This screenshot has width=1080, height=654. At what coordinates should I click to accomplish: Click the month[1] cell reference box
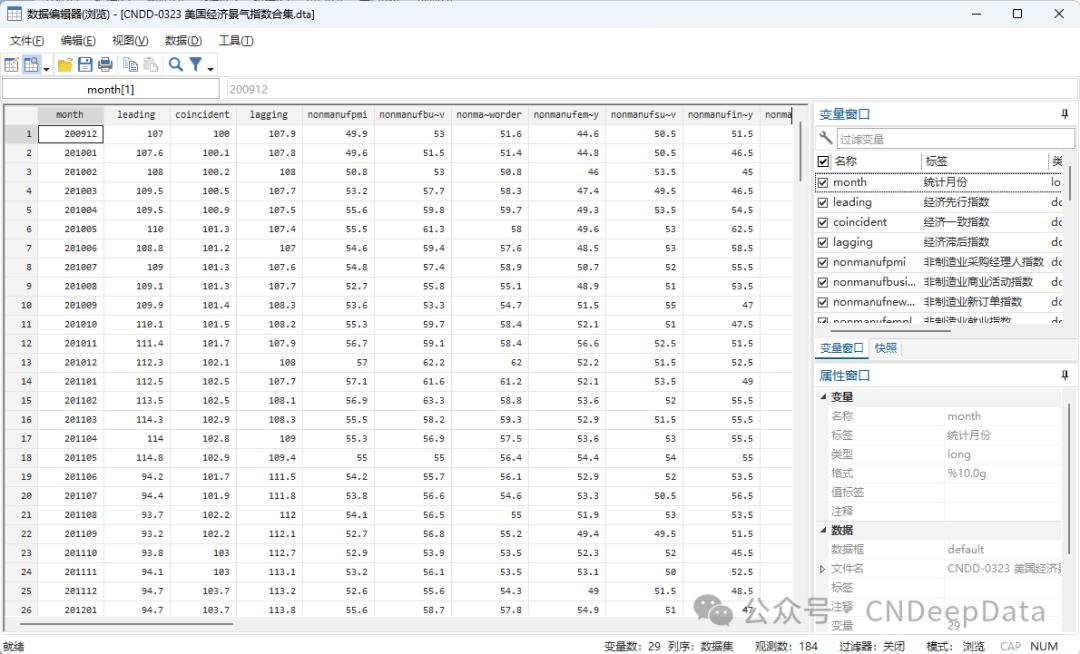coord(111,89)
